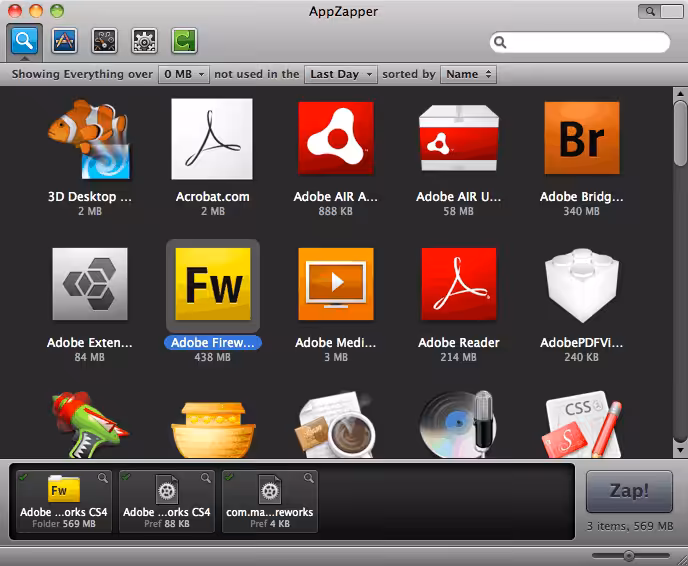Open the '0 MB' size filter dropdown
The height and width of the screenshot is (566, 688).
(184, 74)
